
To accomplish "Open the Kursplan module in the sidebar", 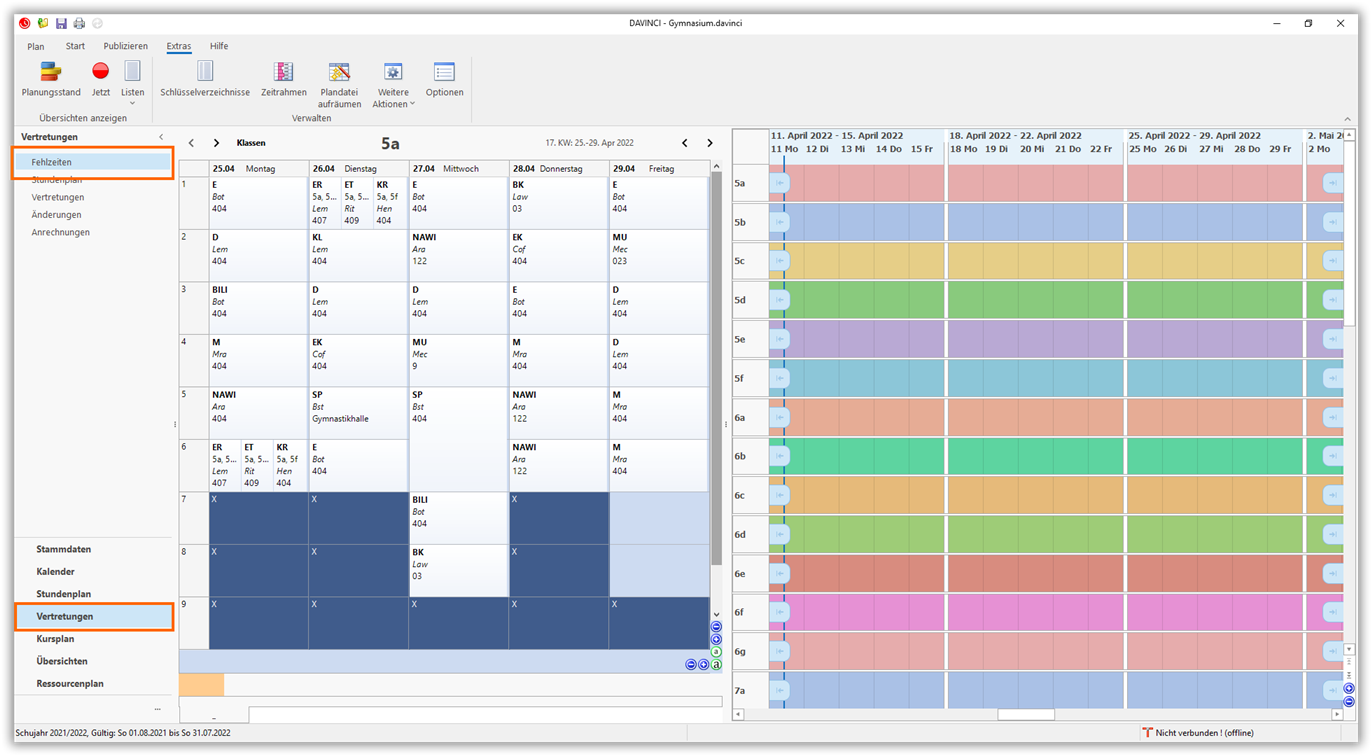I will pos(56,639).
